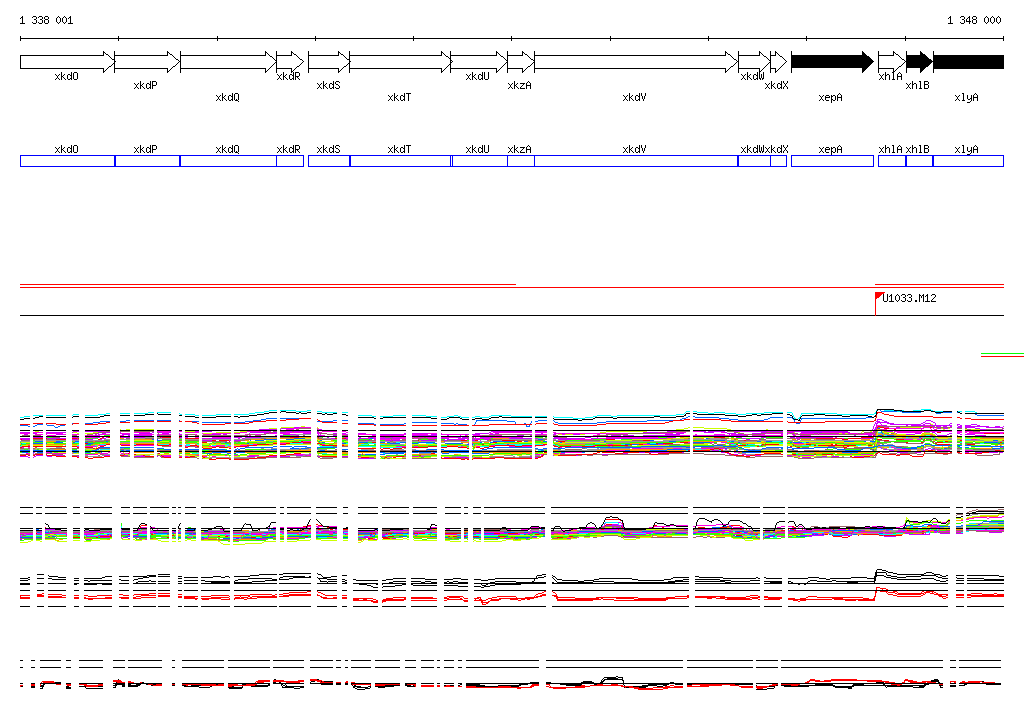This screenshot has width=1024, height=714.
Task: Select the blue xkzA segment box
Action: pyautogui.click(x=520, y=161)
